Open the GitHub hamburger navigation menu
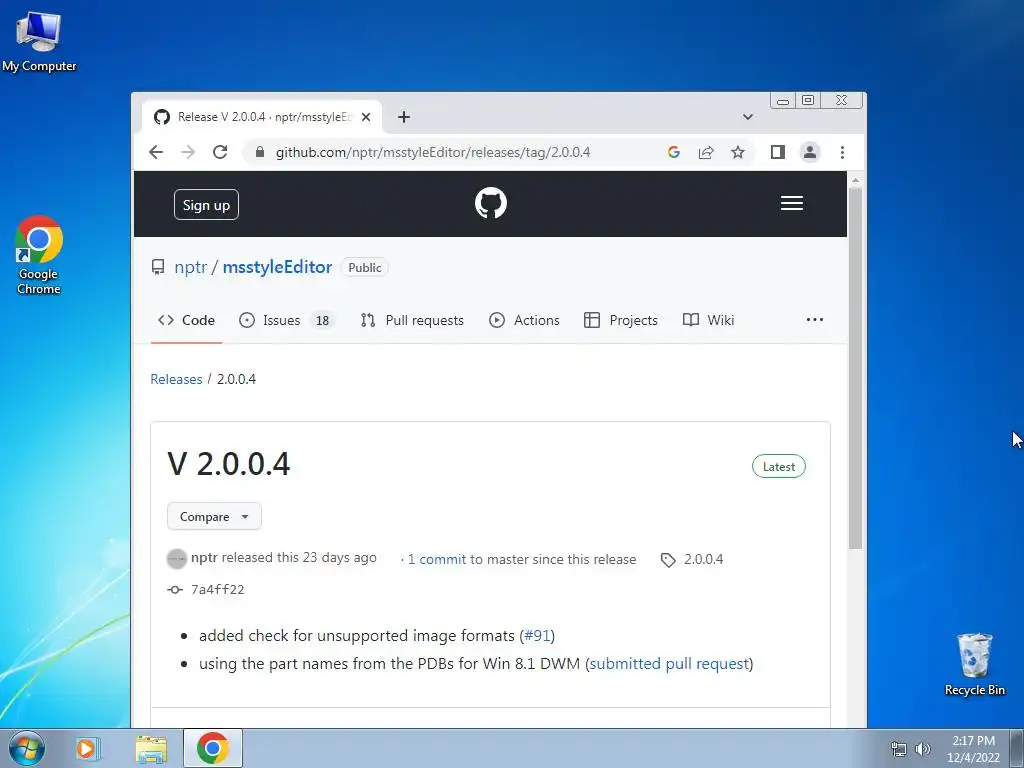This screenshot has width=1024, height=768. click(x=792, y=203)
